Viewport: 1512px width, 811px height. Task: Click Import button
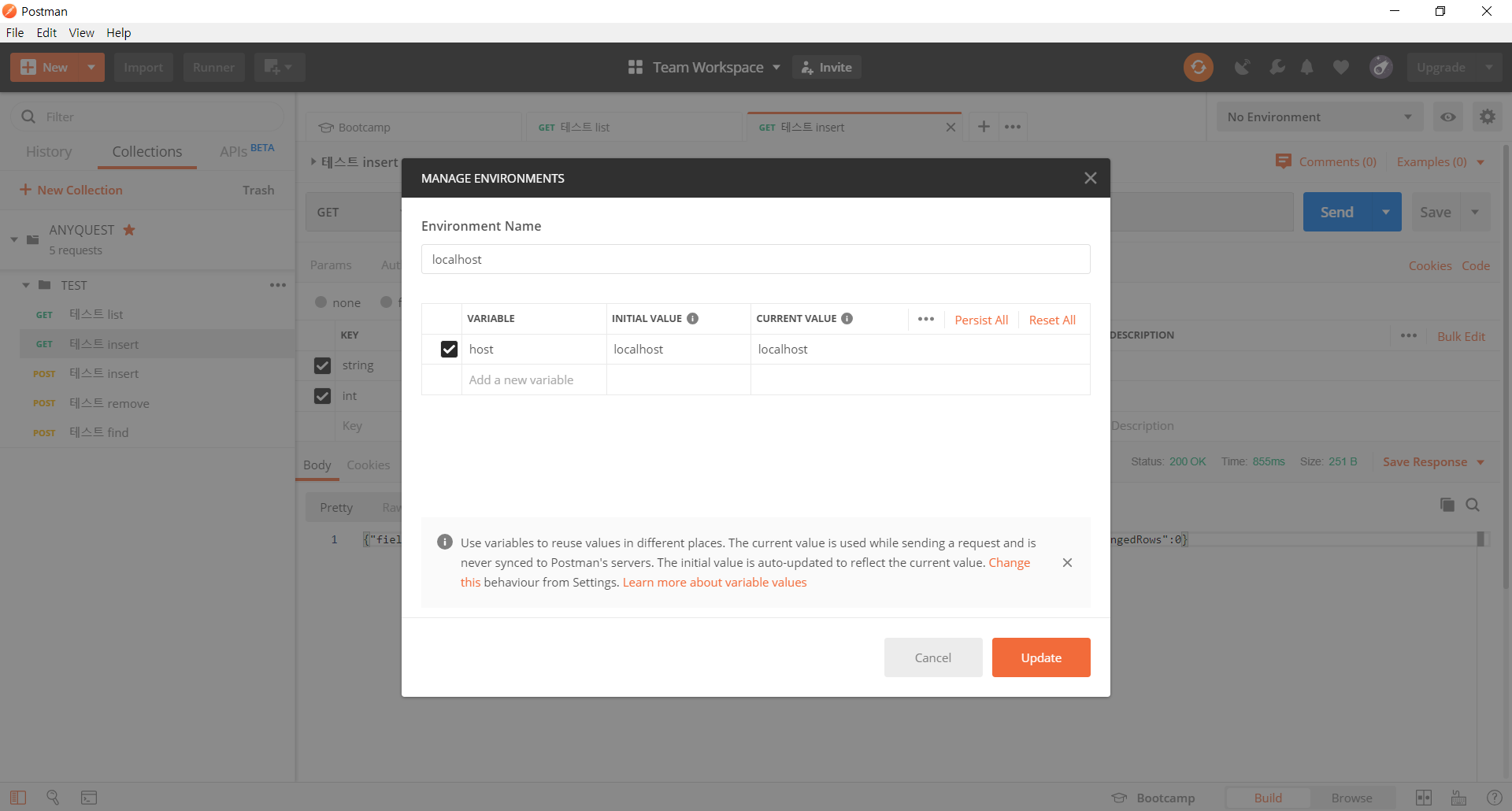point(143,67)
